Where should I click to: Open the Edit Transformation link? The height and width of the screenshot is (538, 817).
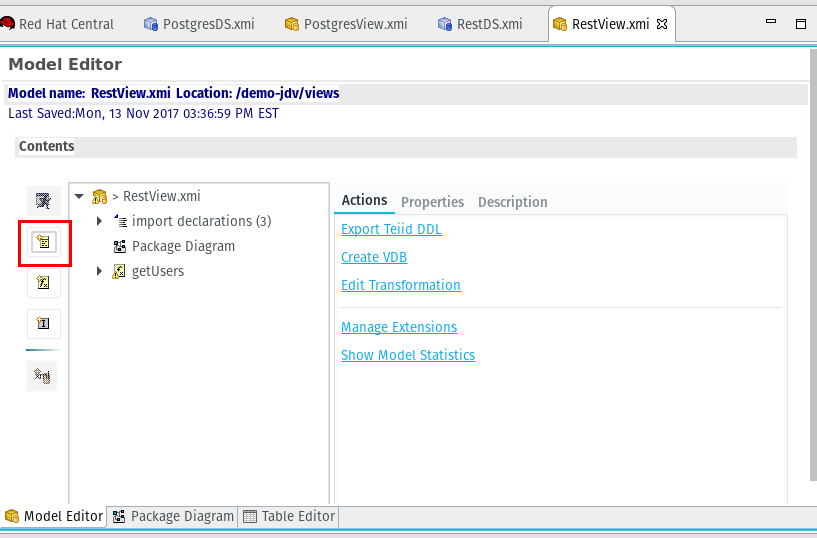401,285
